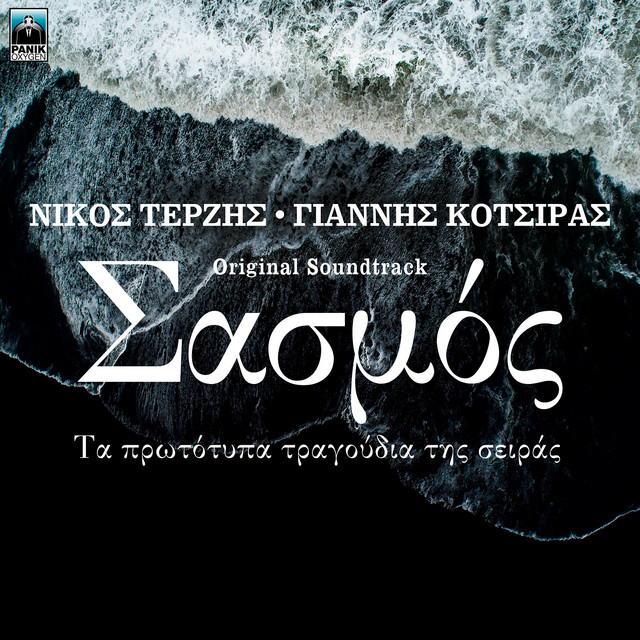The height and width of the screenshot is (640, 640).
Task: Click the artist name ΝΙΚΟΣ ΤΕΡΖΗΣ
Action: [148, 215]
